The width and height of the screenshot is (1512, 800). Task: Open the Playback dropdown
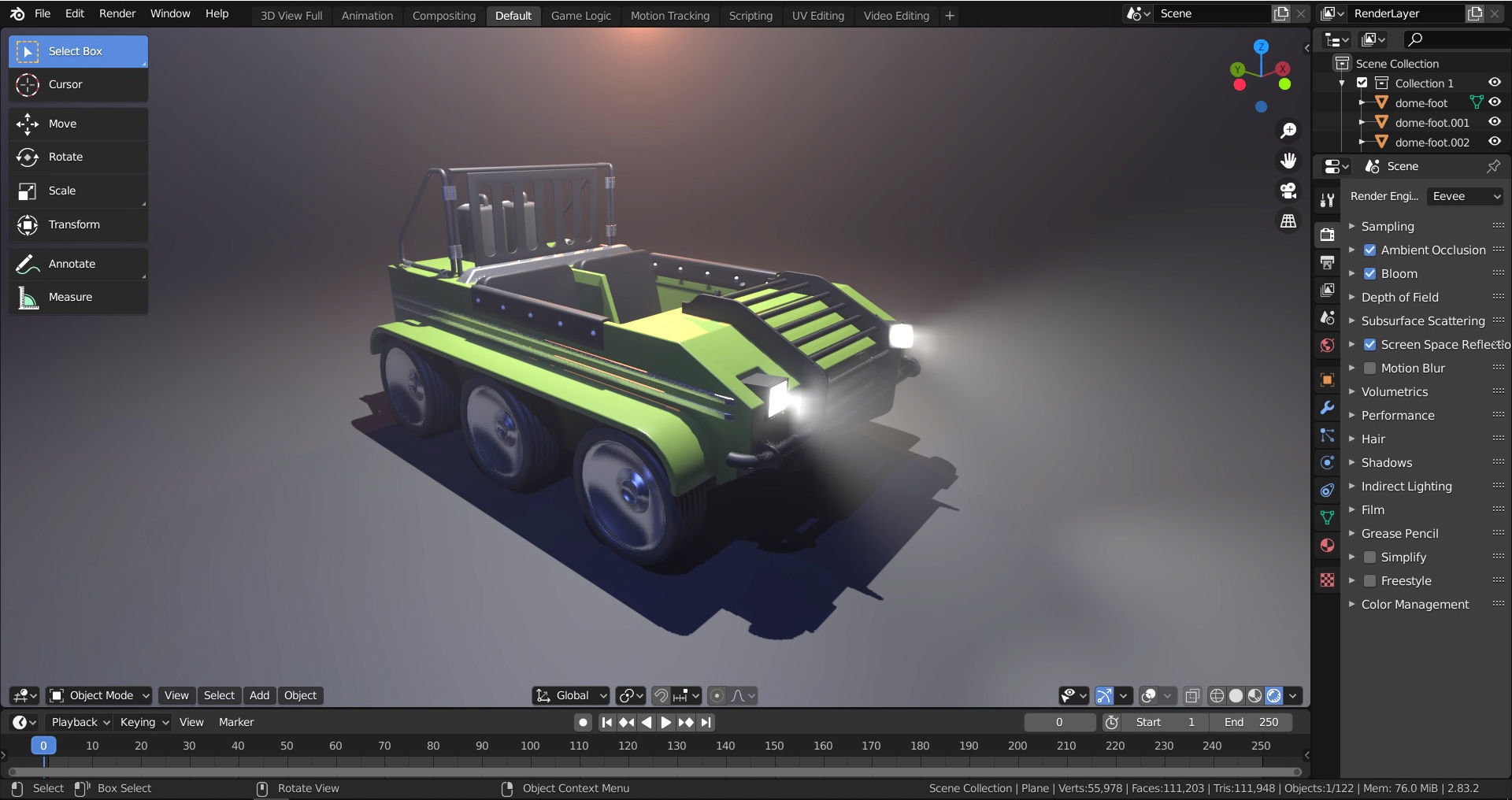pyautogui.click(x=80, y=722)
